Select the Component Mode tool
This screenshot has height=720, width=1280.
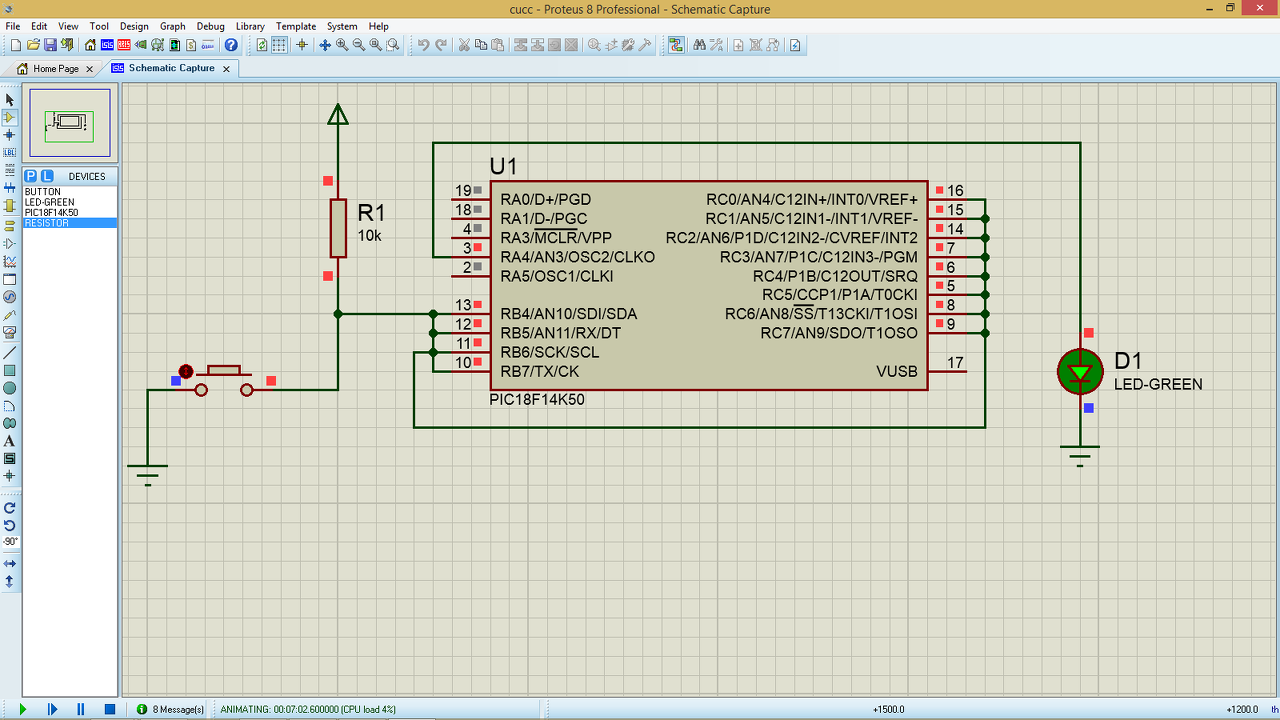click(10, 117)
